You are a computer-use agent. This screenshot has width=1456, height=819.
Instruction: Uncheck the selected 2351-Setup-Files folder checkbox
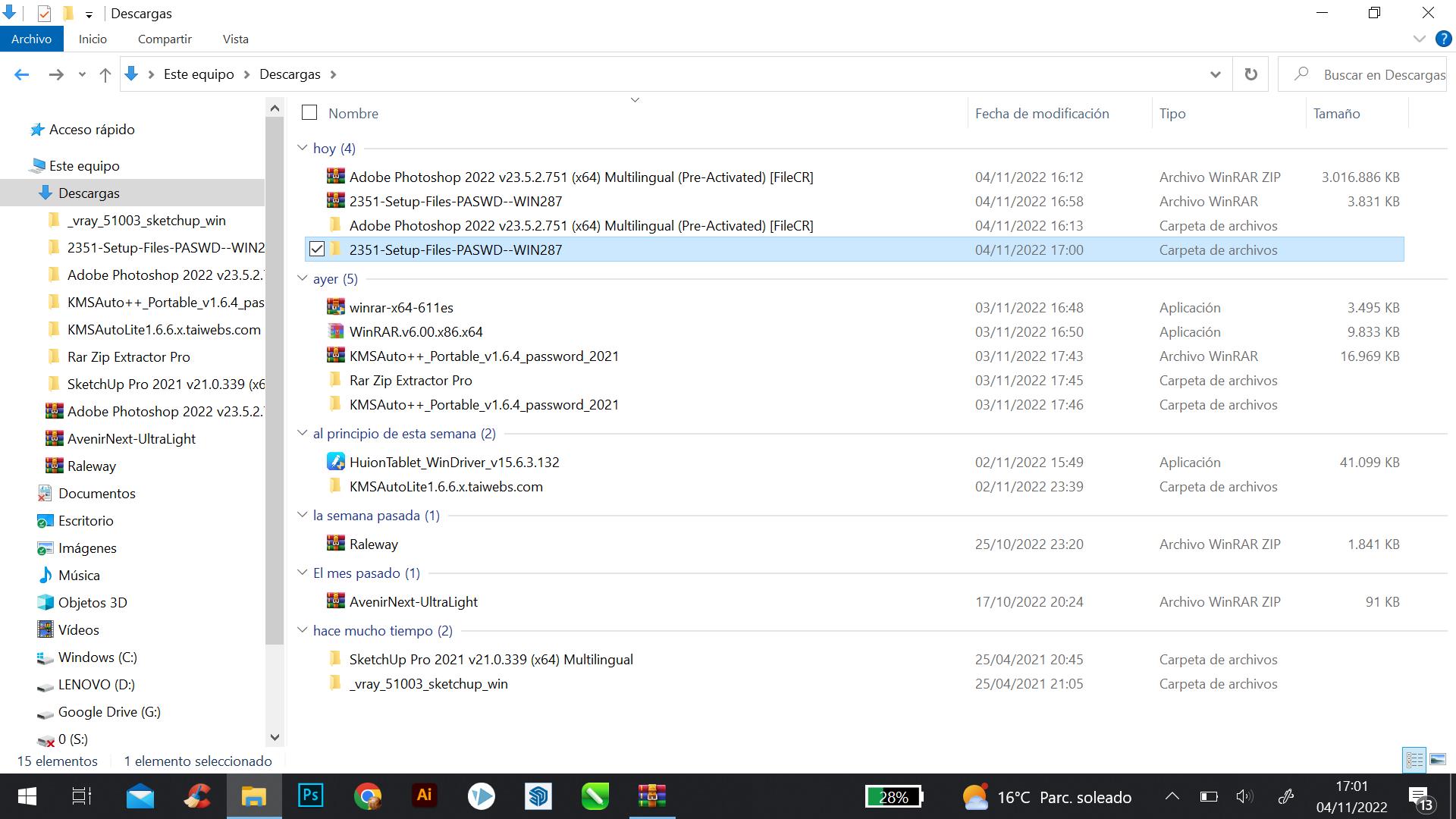[317, 249]
